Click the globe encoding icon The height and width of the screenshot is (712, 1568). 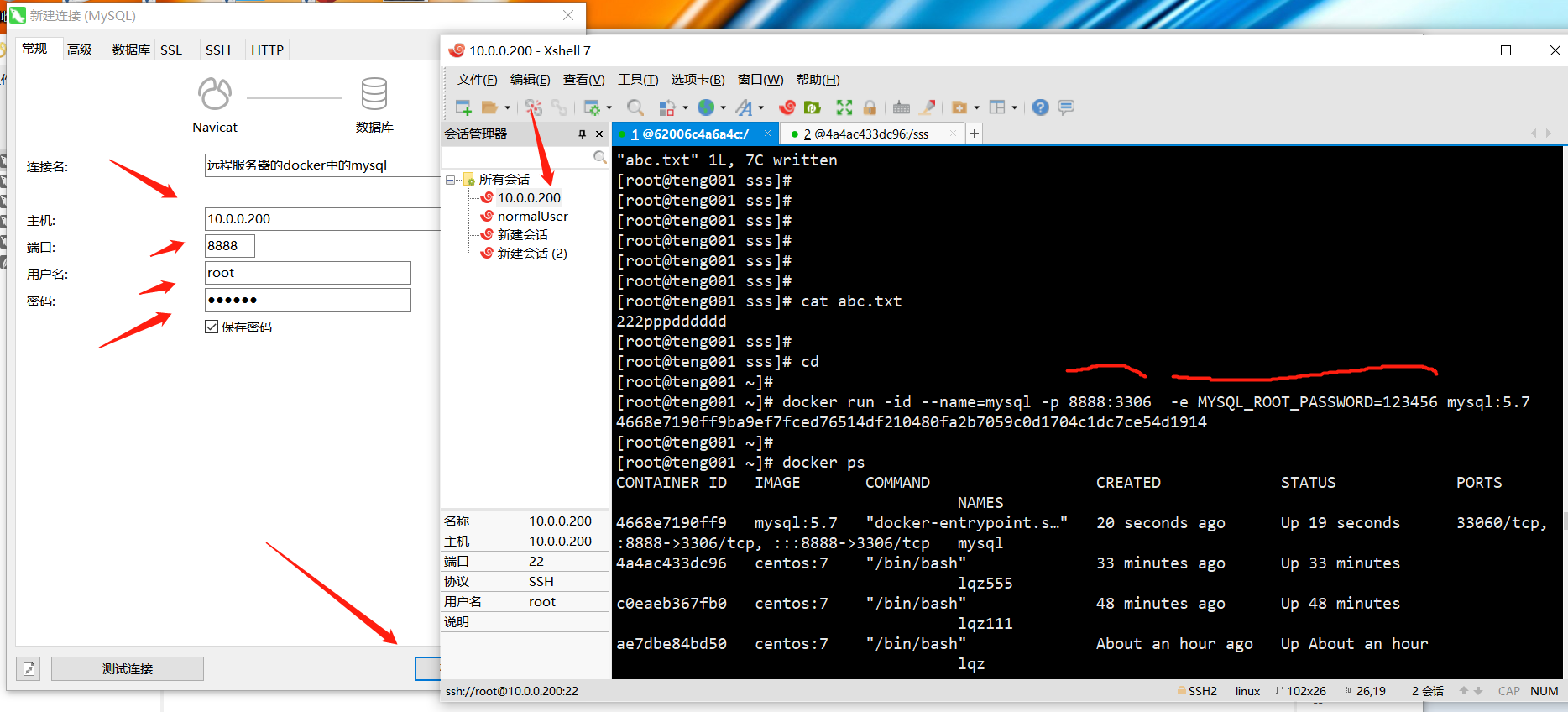coord(706,107)
